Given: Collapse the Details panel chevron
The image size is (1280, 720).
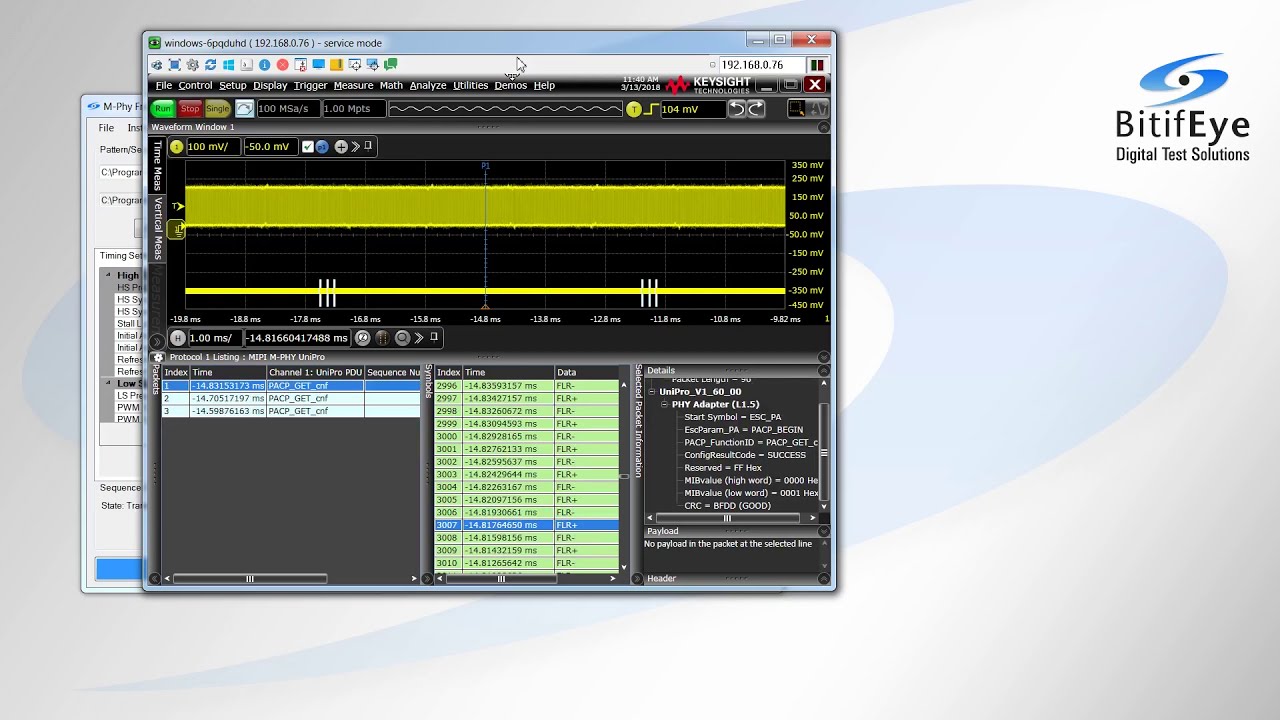Looking at the screenshot, I should click(824, 370).
